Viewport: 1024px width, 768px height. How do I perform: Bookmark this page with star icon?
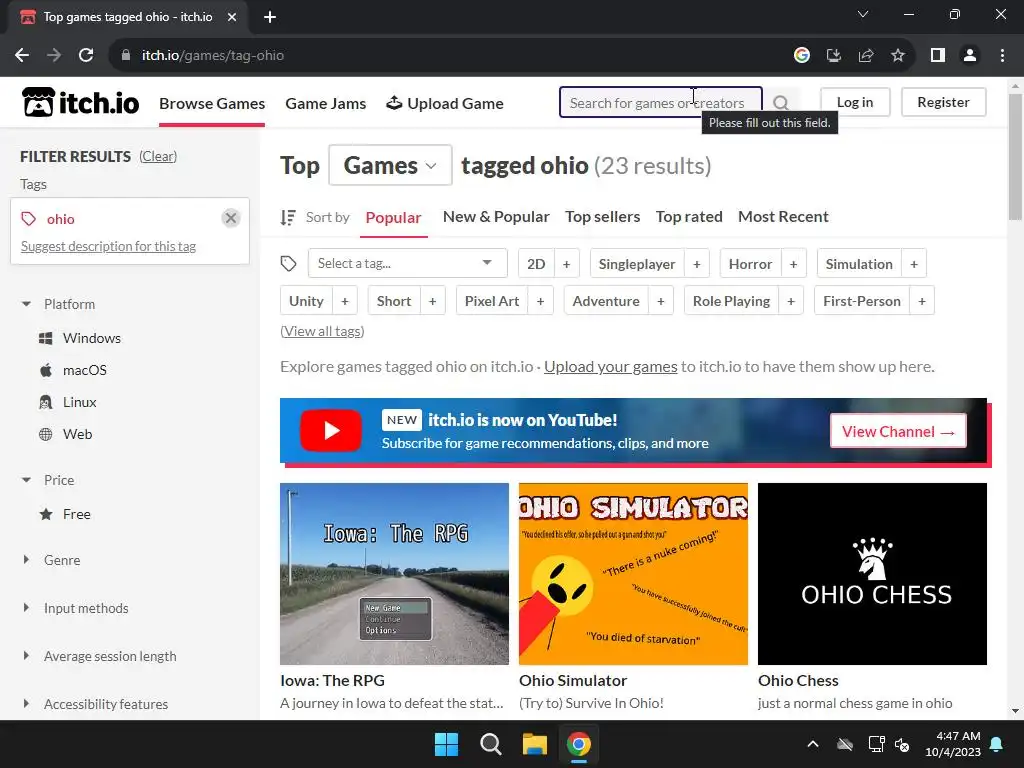click(898, 56)
